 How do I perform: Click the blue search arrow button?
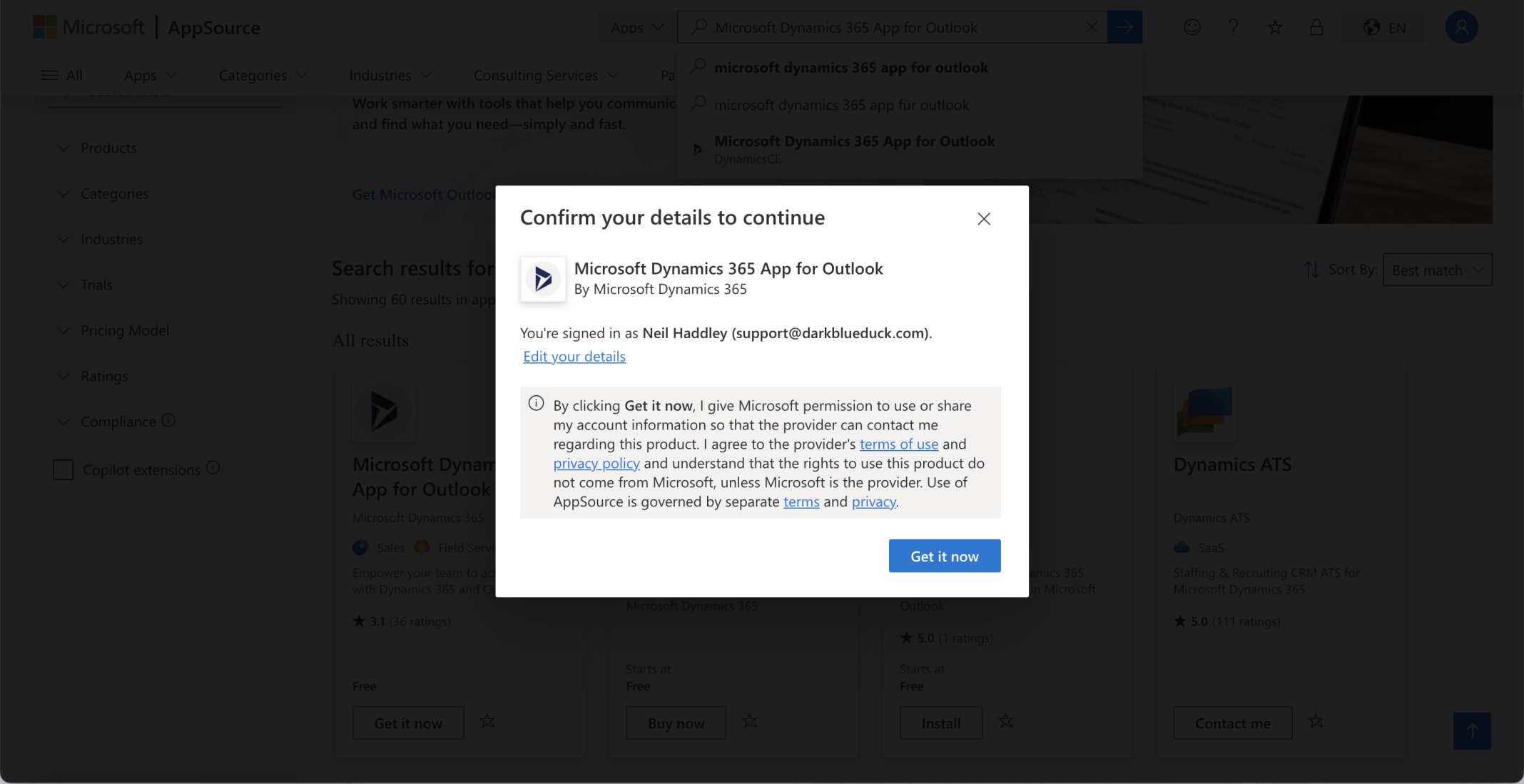click(1124, 27)
